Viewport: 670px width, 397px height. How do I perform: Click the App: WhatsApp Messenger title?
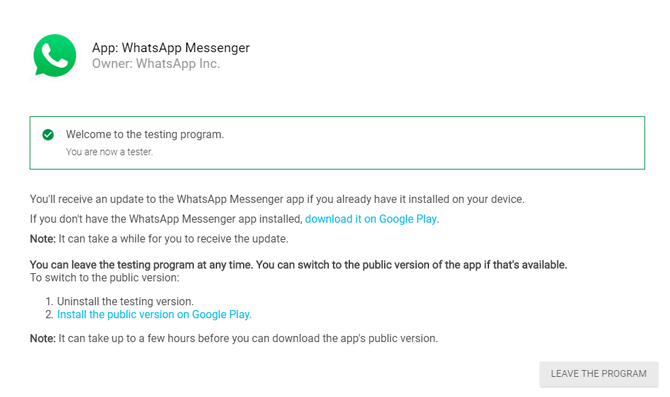(x=171, y=48)
